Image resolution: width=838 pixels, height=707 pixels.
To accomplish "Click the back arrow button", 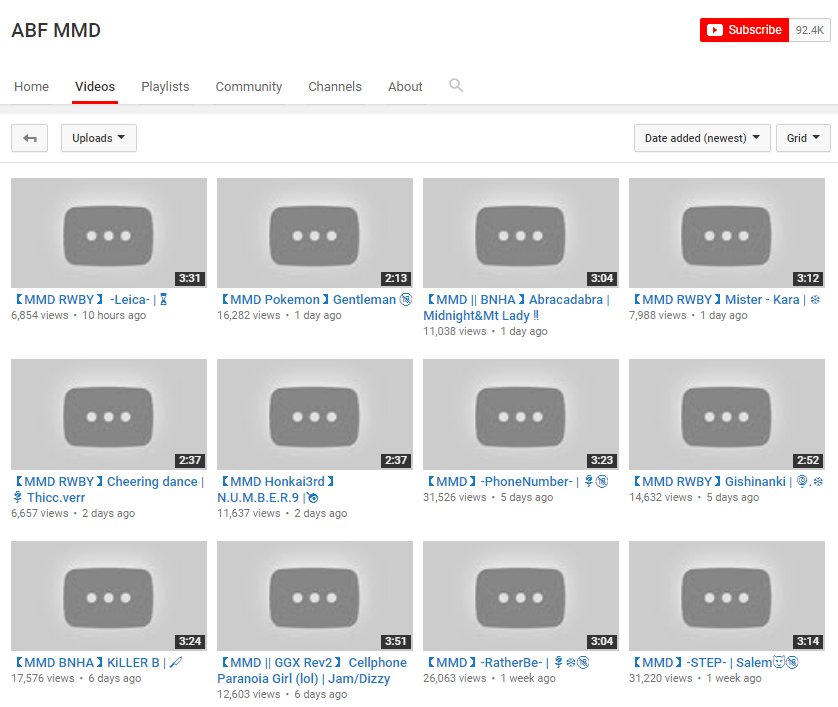I will coord(29,138).
